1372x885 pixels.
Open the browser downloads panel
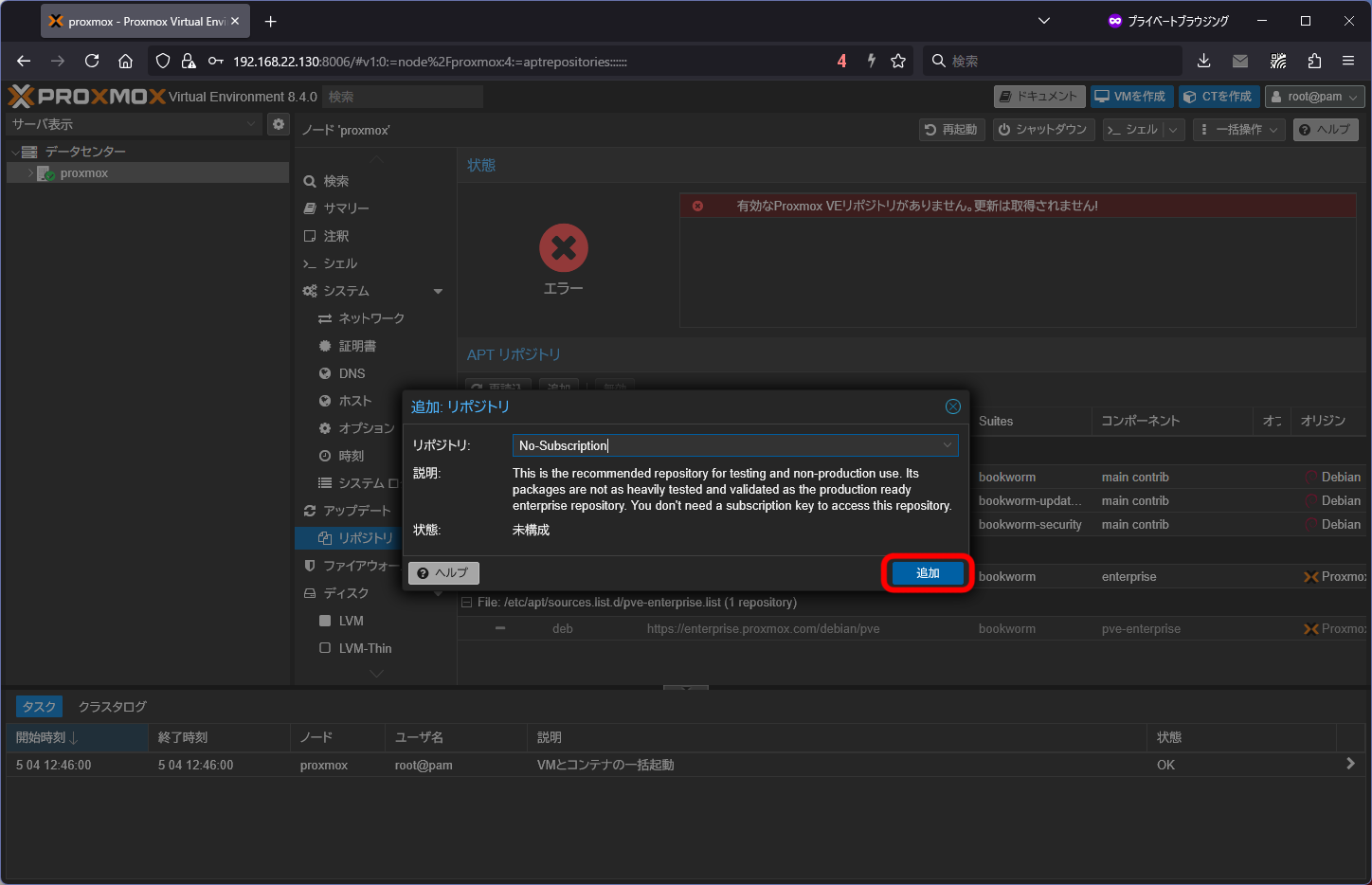point(1203,61)
